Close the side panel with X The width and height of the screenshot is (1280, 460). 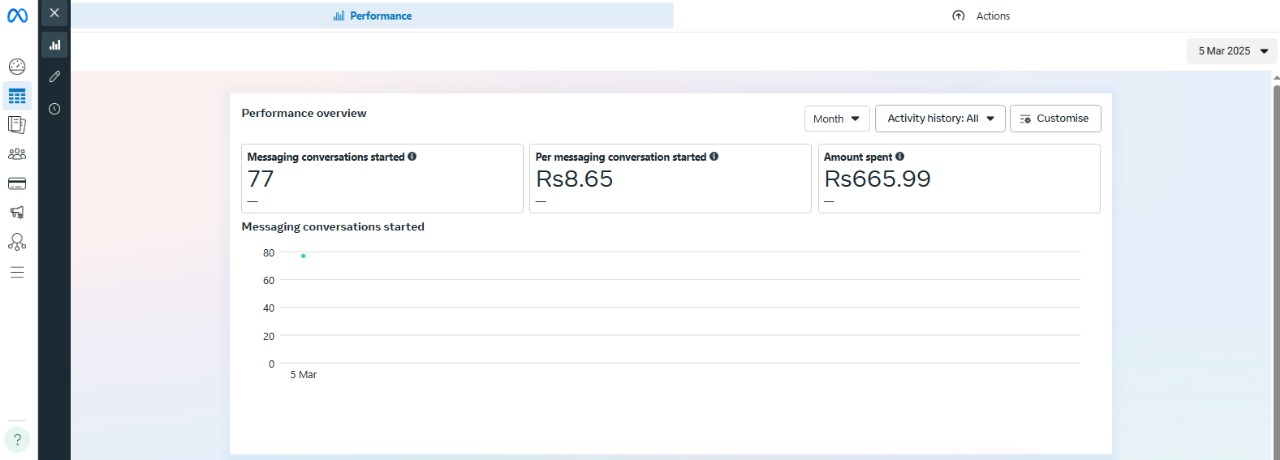click(x=54, y=13)
